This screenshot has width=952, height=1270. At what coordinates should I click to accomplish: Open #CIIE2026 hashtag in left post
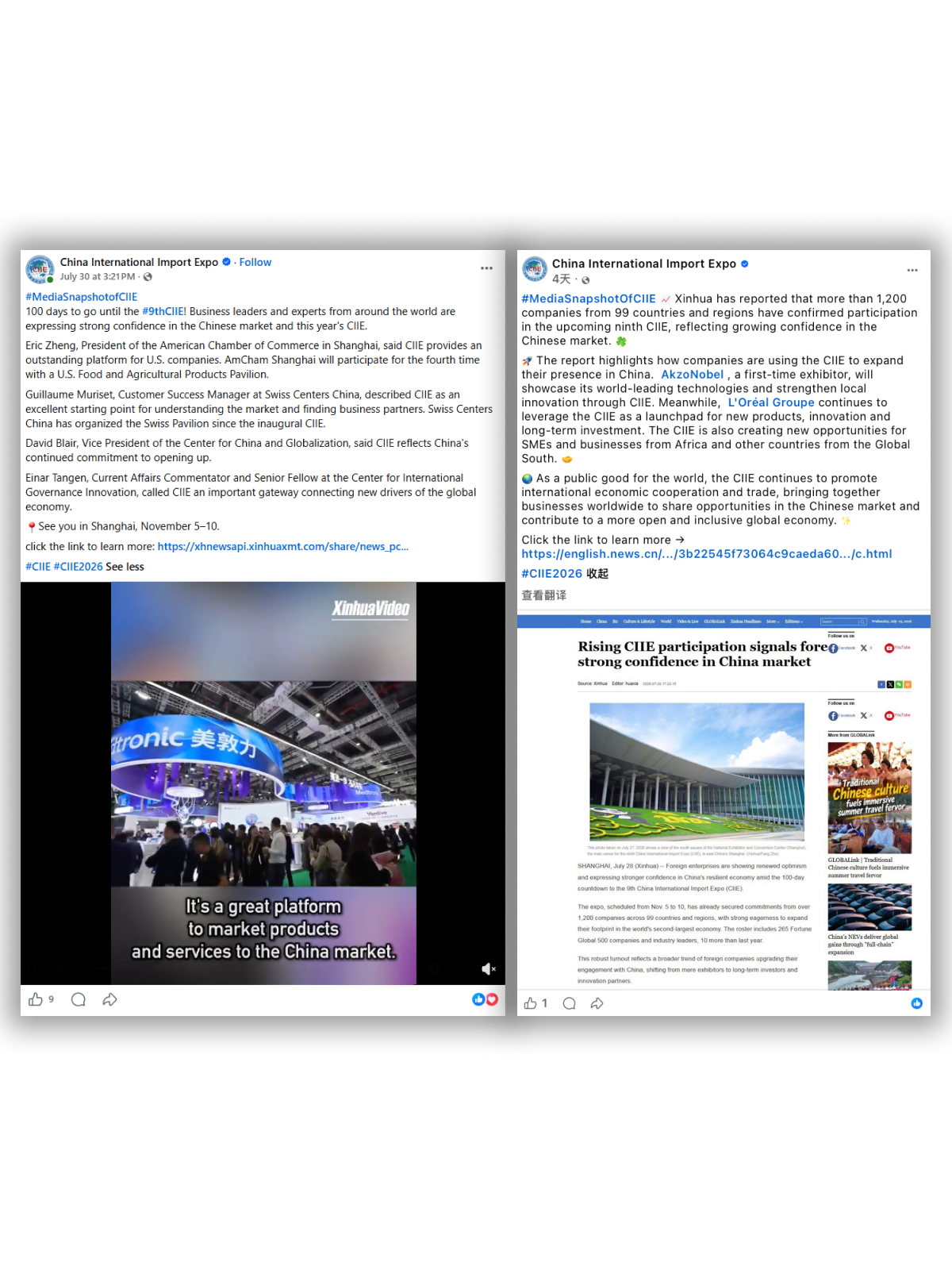coord(78,567)
